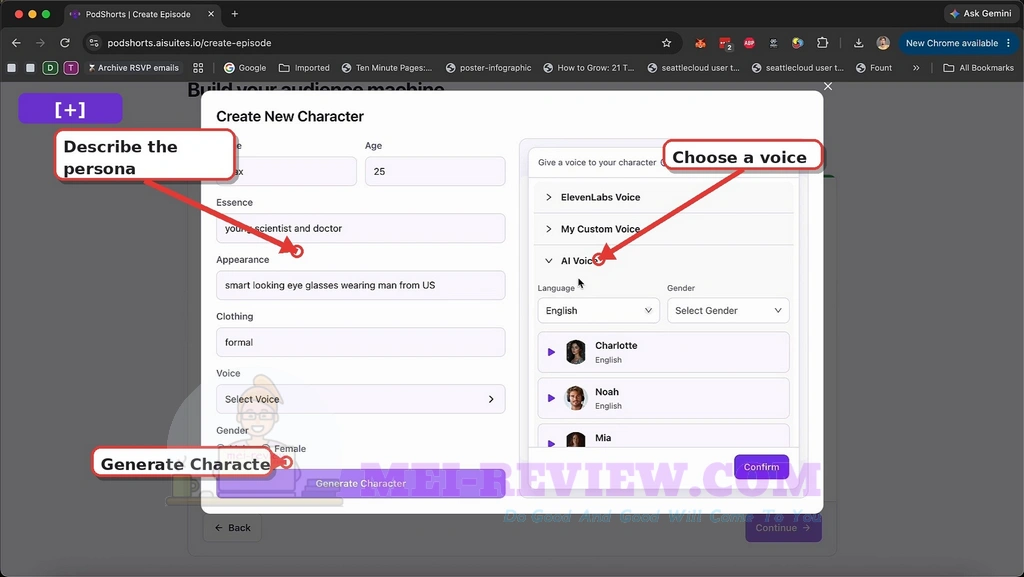Screen dimensions: 1024x577
Task: Open the Language dropdown set to English
Action: [x=598, y=311]
